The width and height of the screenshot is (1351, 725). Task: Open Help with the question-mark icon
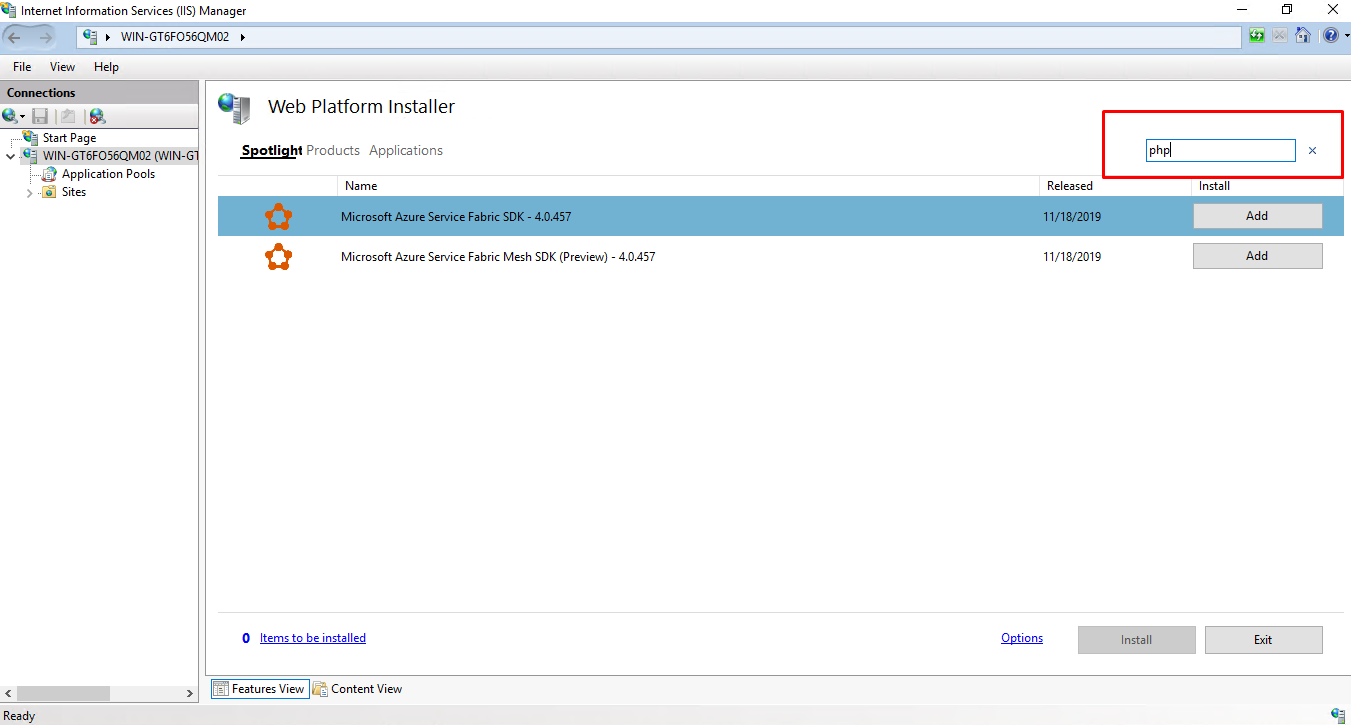(1331, 36)
